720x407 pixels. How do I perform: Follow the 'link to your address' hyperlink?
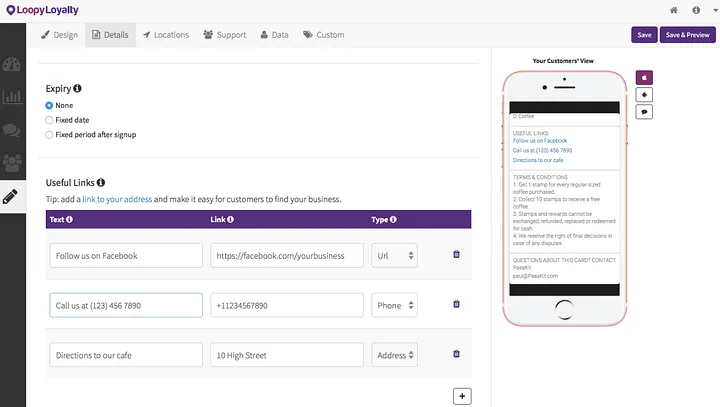point(117,199)
